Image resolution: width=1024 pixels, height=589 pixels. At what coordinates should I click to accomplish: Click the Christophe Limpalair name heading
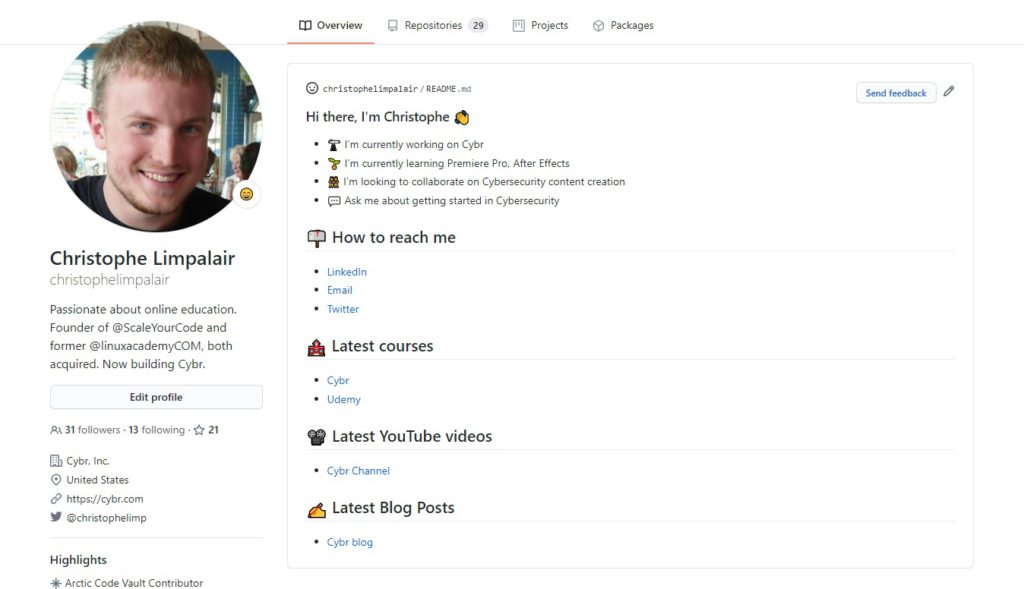pyautogui.click(x=142, y=258)
